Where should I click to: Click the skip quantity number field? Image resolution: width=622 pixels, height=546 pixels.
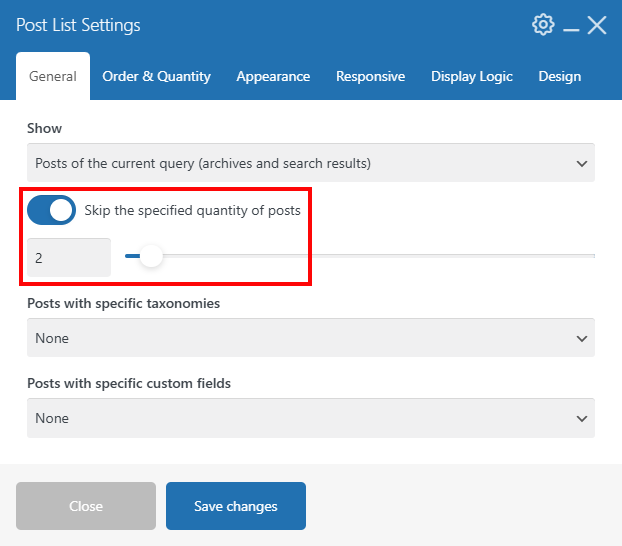pos(69,258)
